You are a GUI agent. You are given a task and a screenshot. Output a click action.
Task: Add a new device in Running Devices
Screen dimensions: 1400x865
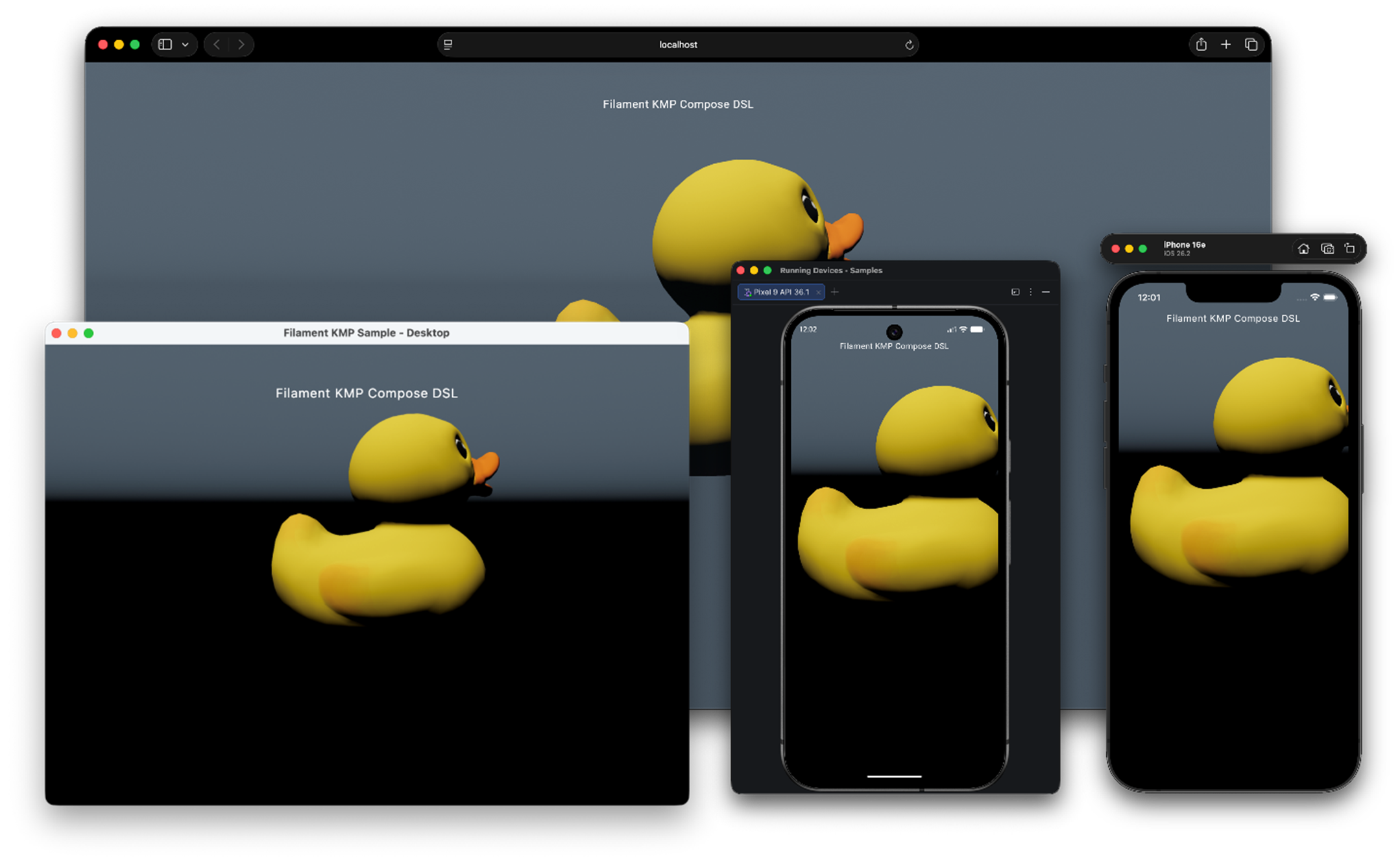[835, 292]
